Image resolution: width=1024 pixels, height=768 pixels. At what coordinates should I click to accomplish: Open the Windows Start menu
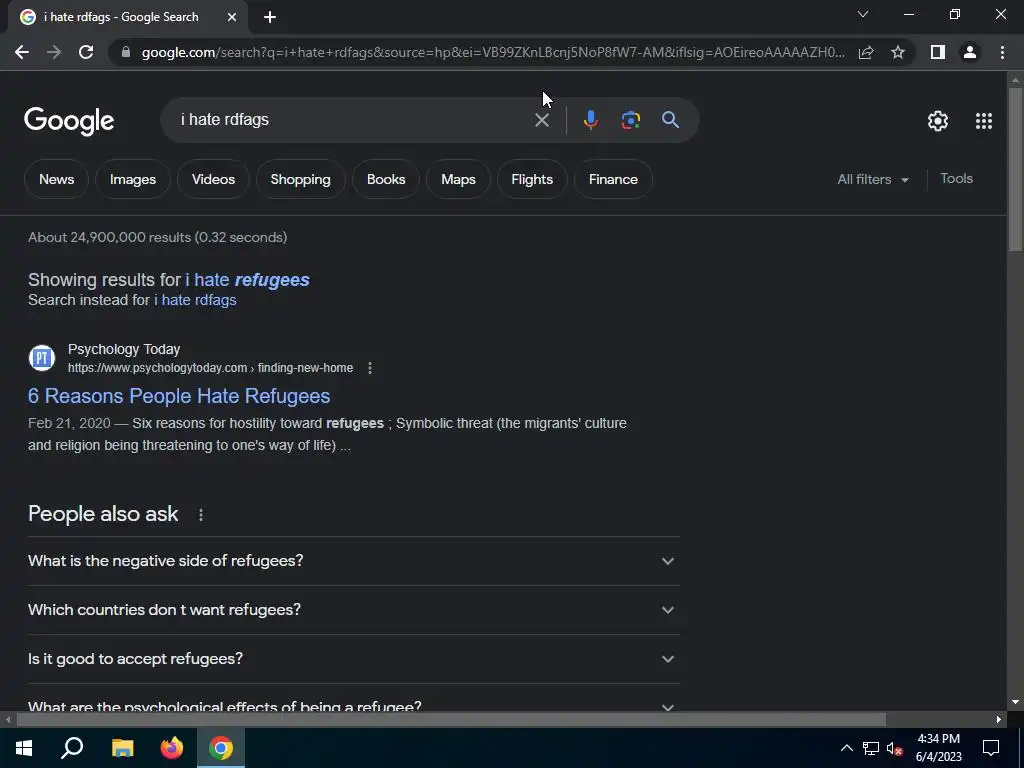24,748
